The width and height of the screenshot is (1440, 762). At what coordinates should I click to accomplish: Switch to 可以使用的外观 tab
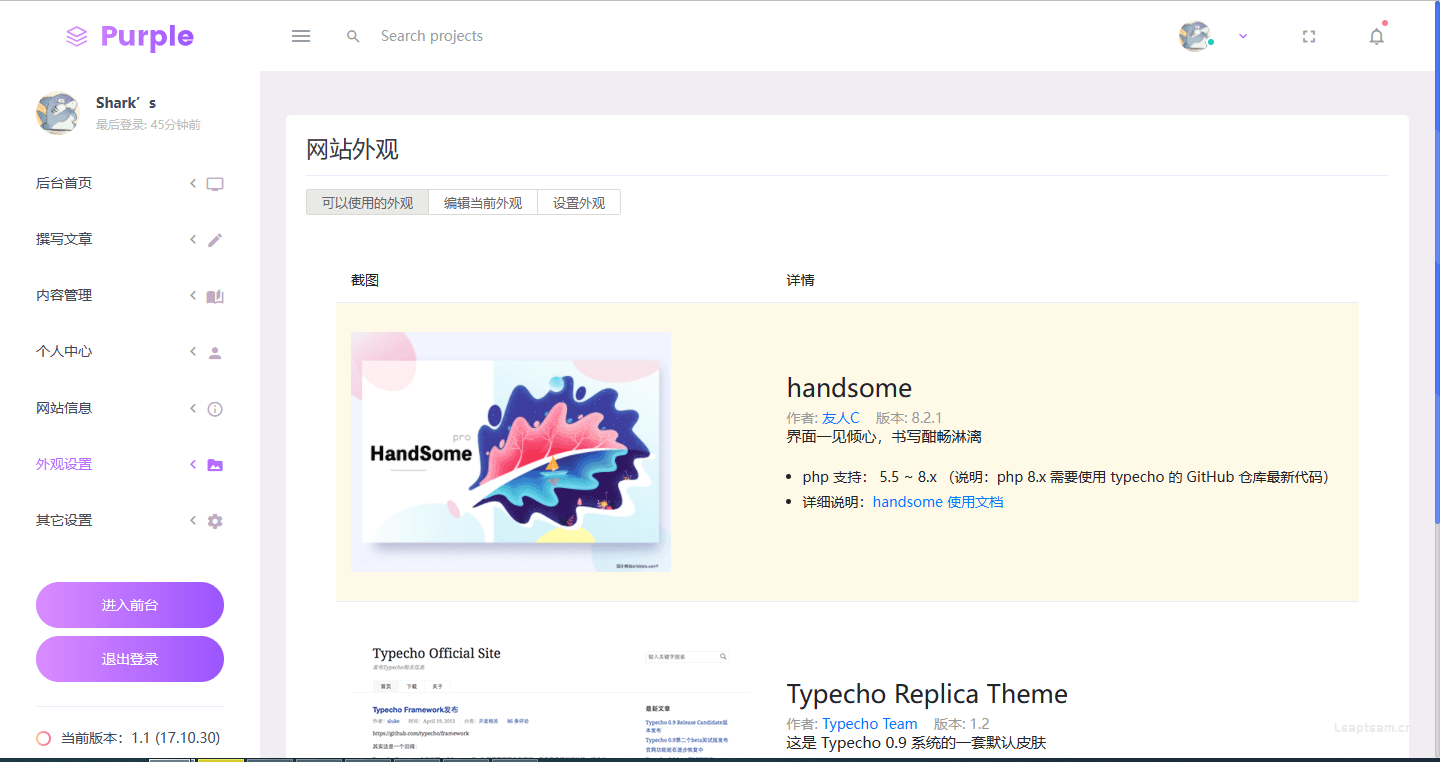[x=367, y=202]
